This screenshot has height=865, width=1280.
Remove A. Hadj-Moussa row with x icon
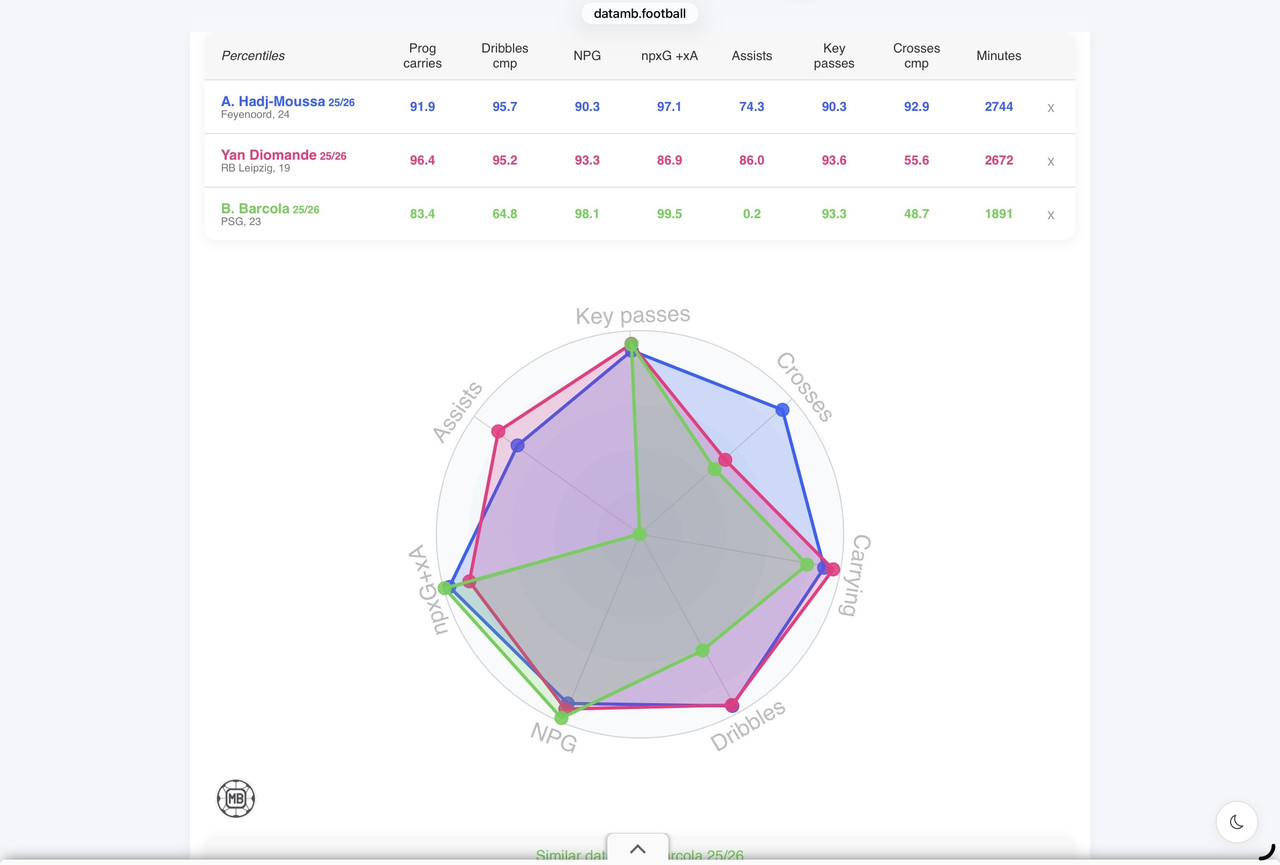[1050, 108]
